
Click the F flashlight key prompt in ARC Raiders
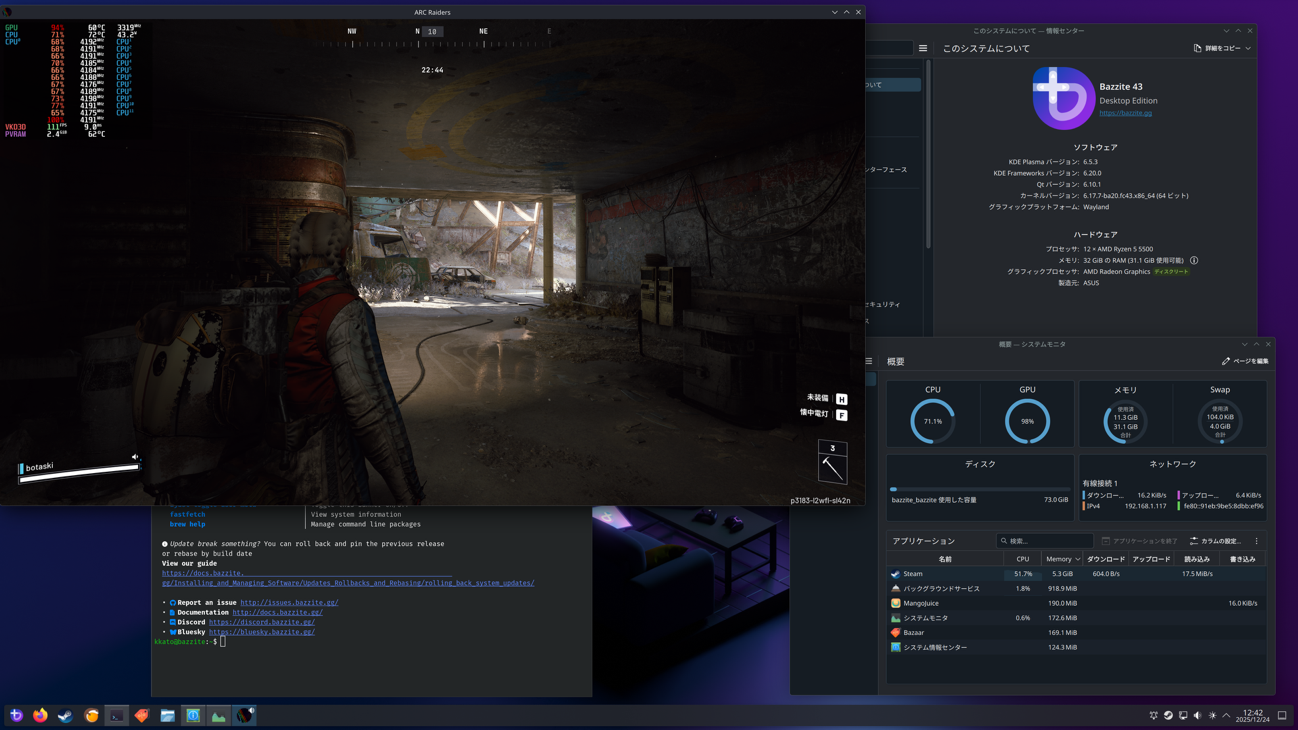point(842,414)
